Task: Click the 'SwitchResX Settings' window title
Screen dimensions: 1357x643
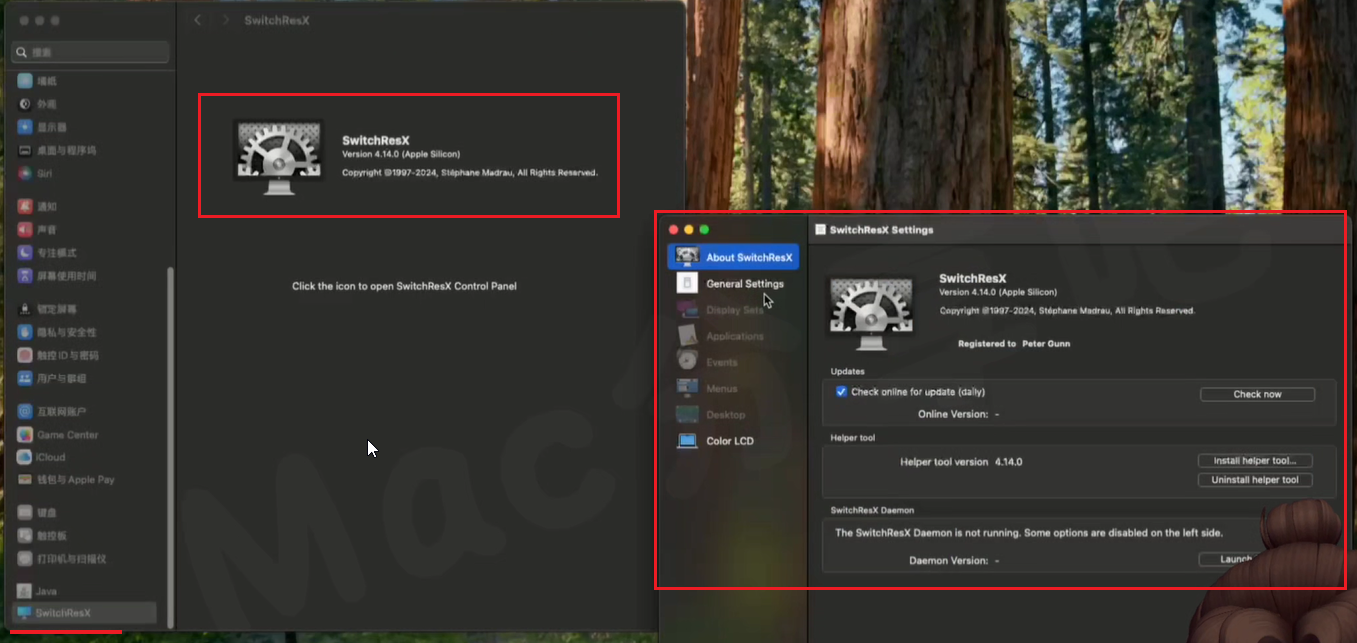Action: click(881, 230)
